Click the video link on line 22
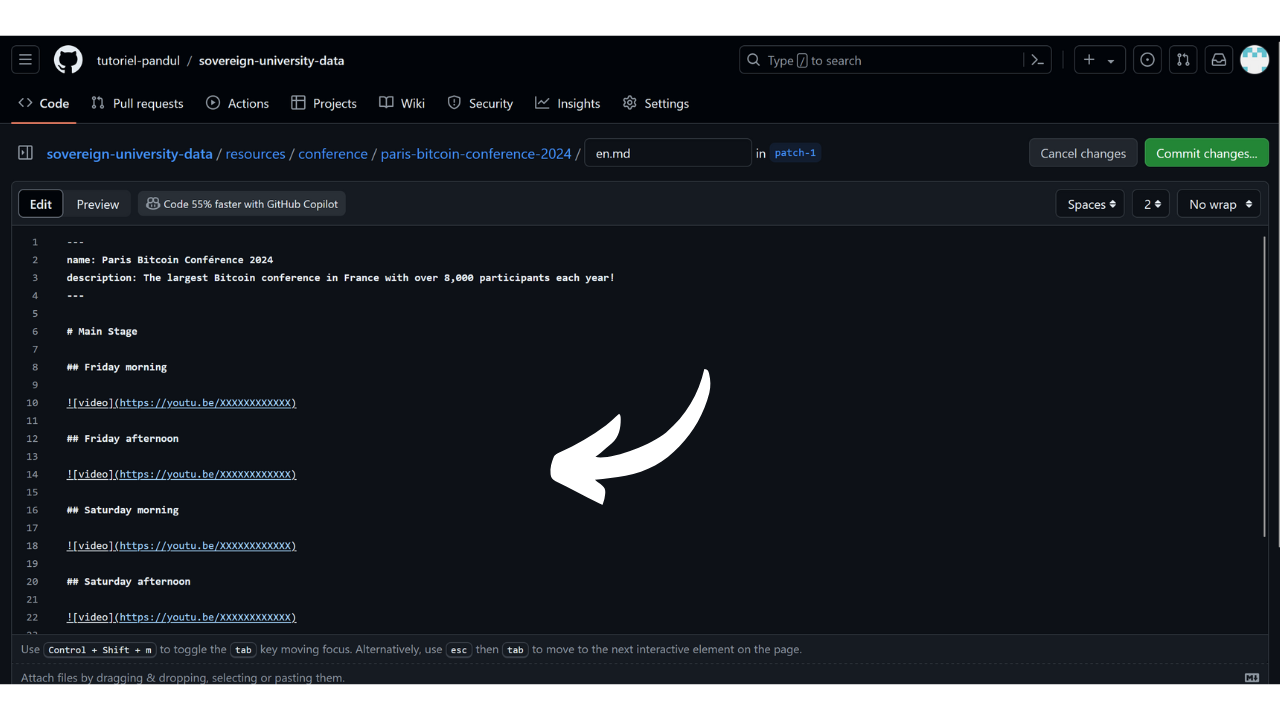The image size is (1280, 720). point(182,617)
